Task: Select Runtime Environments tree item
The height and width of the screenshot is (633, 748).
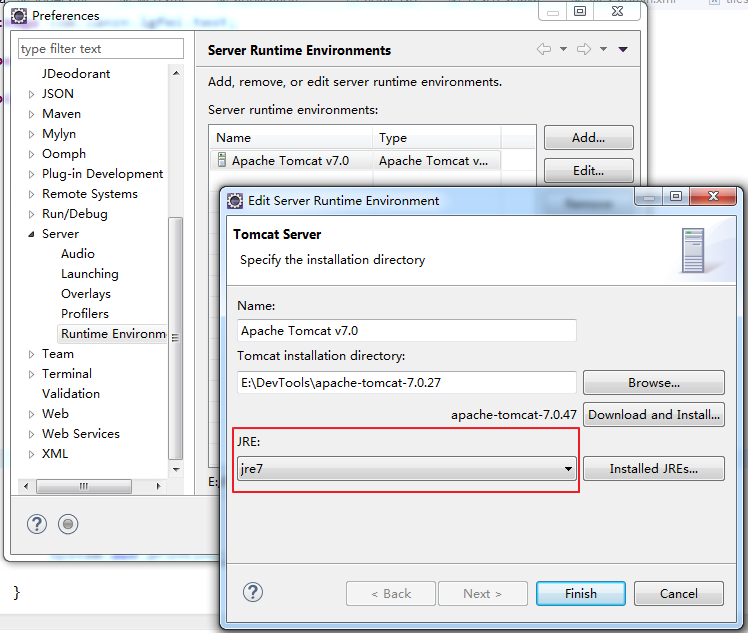Action: coord(113,334)
